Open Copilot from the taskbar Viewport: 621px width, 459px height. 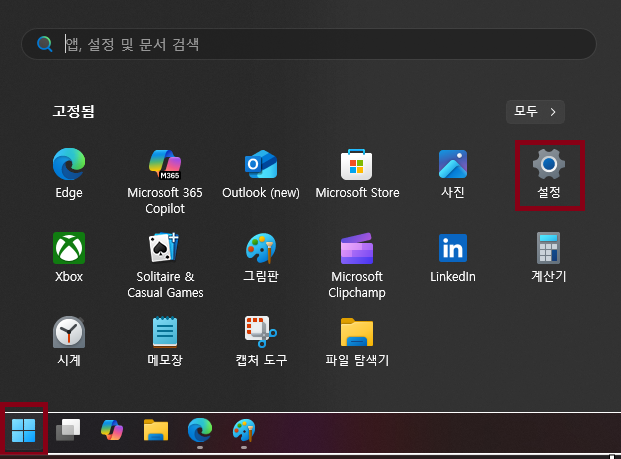[112, 430]
